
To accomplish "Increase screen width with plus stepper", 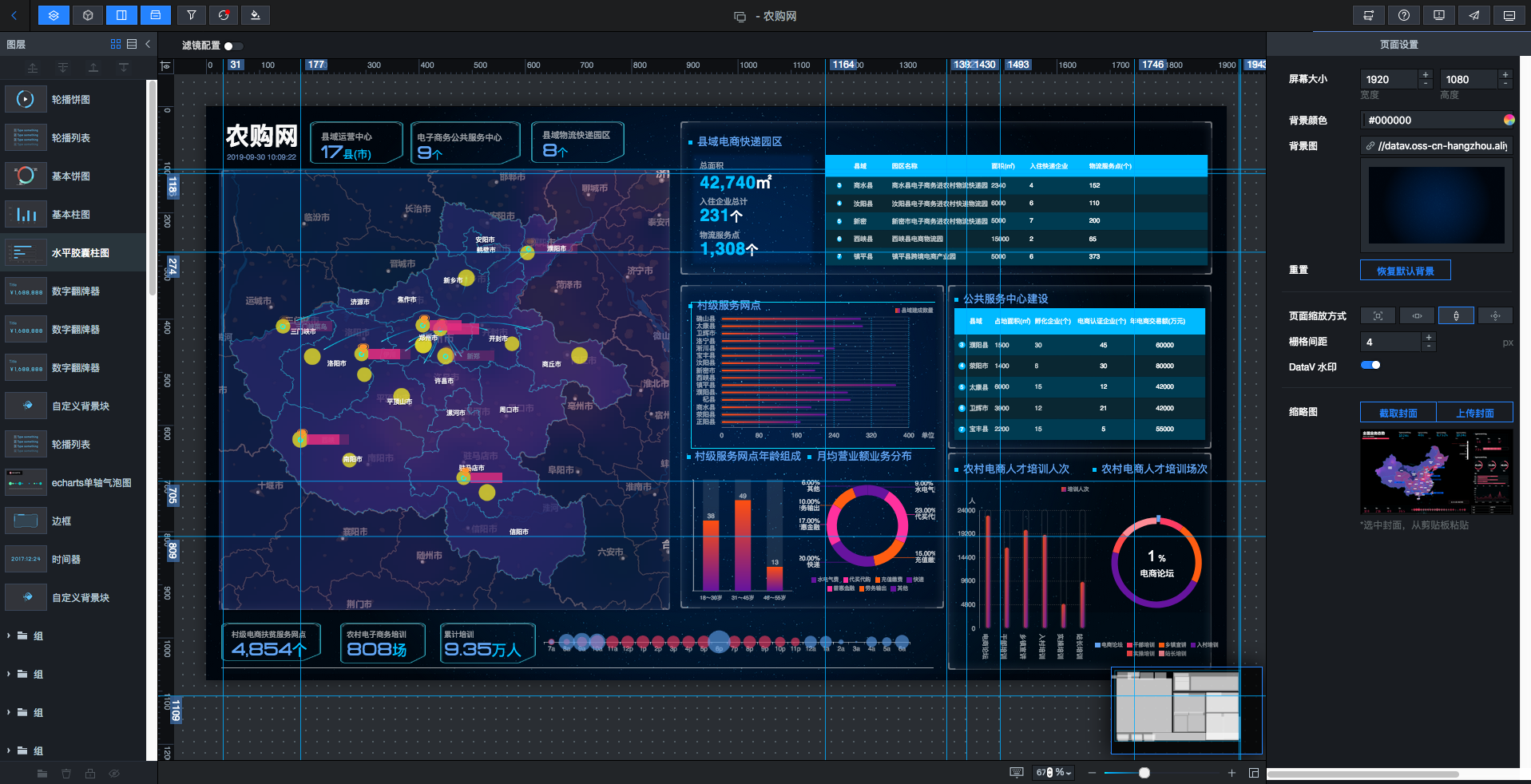I will 1426,74.
